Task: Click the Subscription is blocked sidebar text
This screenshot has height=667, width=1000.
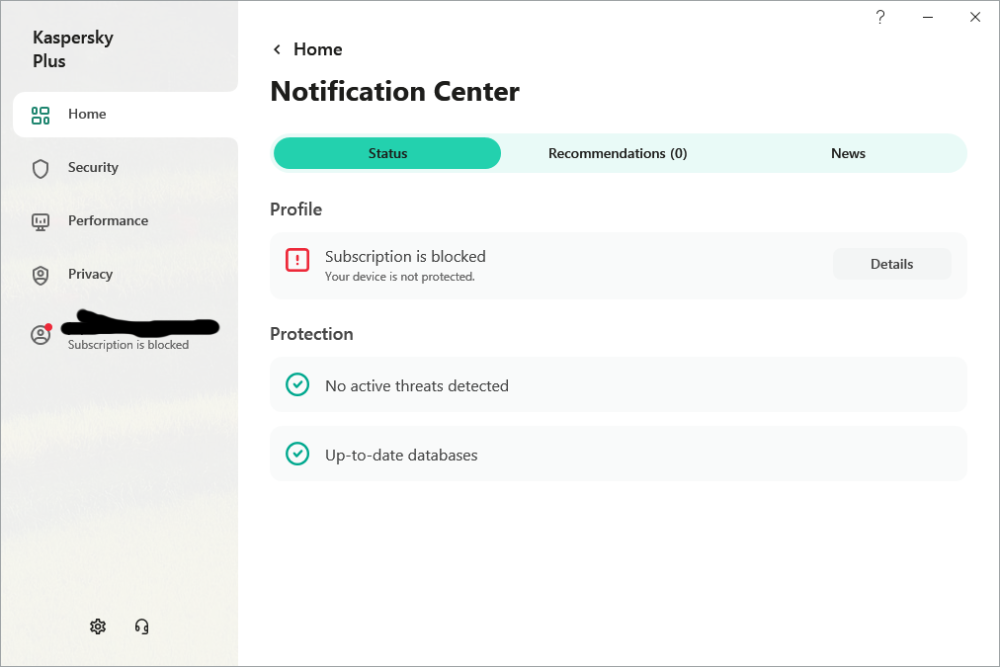Action: 128,345
